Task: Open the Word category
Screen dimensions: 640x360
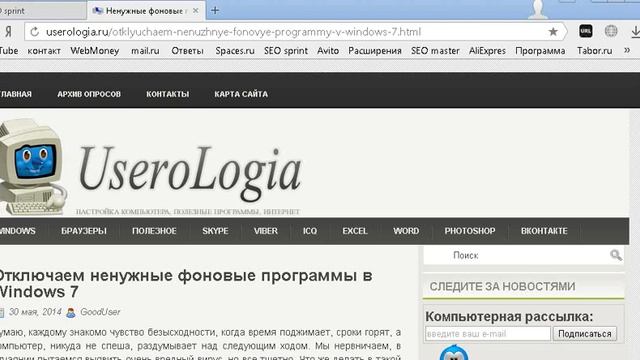Action: [x=406, y=231]
